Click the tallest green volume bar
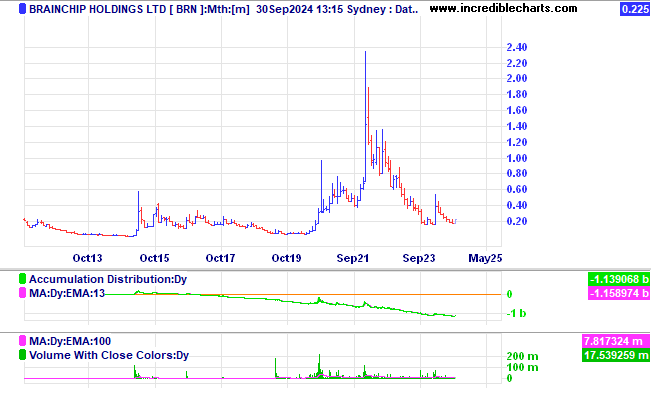 click(x=320, y=366)
